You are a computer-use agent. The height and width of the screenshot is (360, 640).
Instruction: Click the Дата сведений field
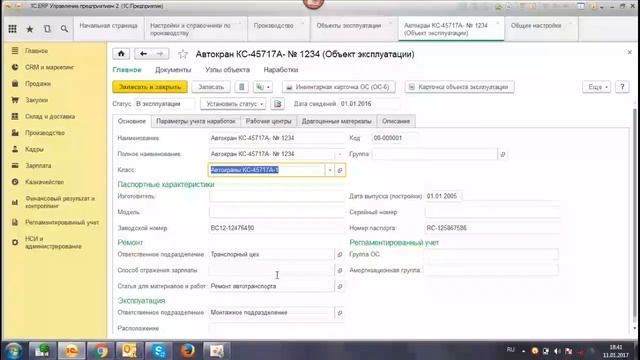(x=369, y=104)
